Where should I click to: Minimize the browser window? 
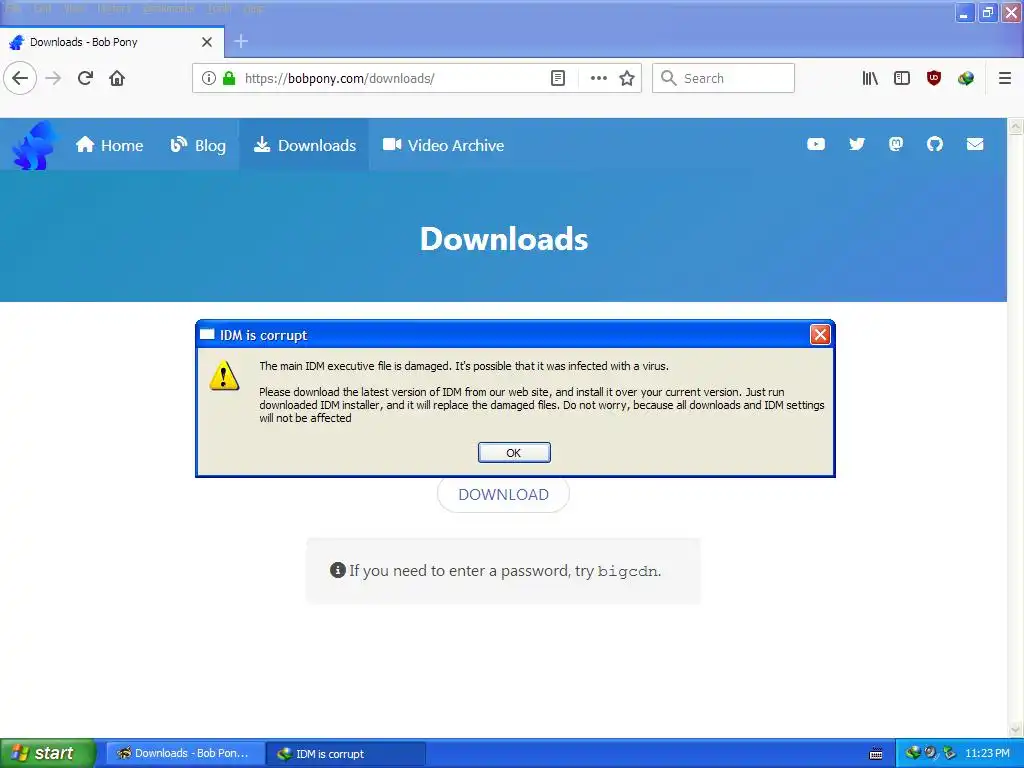964,13
